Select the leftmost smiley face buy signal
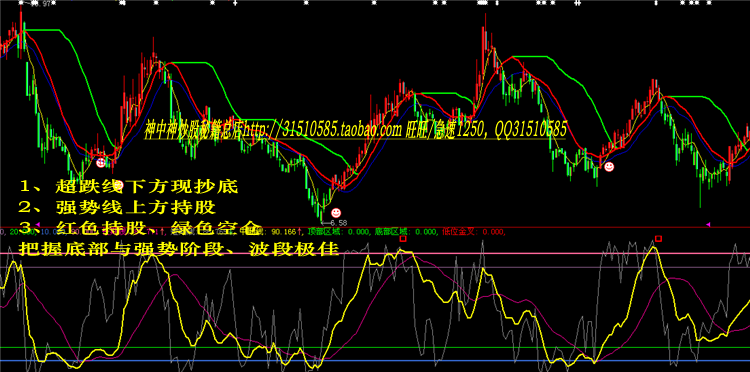 (100, 163)
